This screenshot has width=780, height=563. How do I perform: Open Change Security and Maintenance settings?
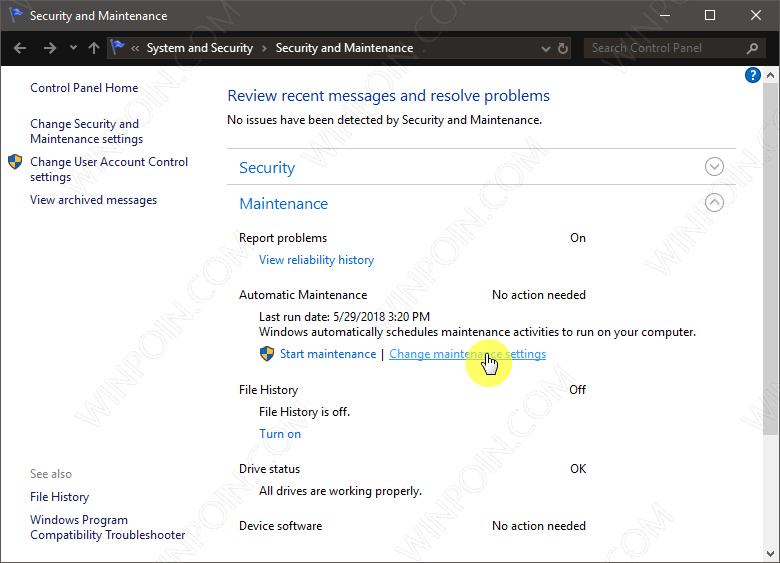(87, 131)
